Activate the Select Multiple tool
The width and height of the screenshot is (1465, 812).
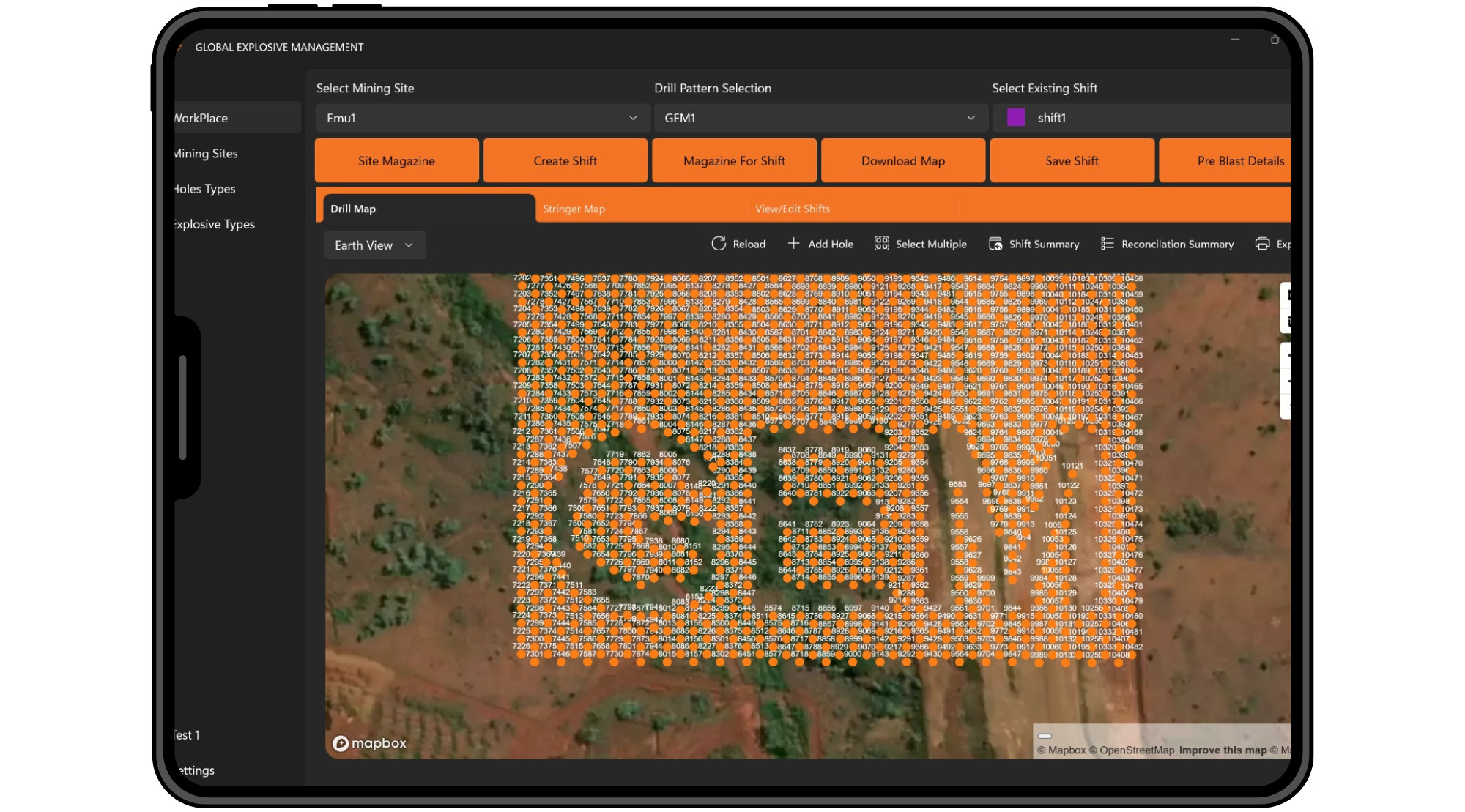(921, 244)
